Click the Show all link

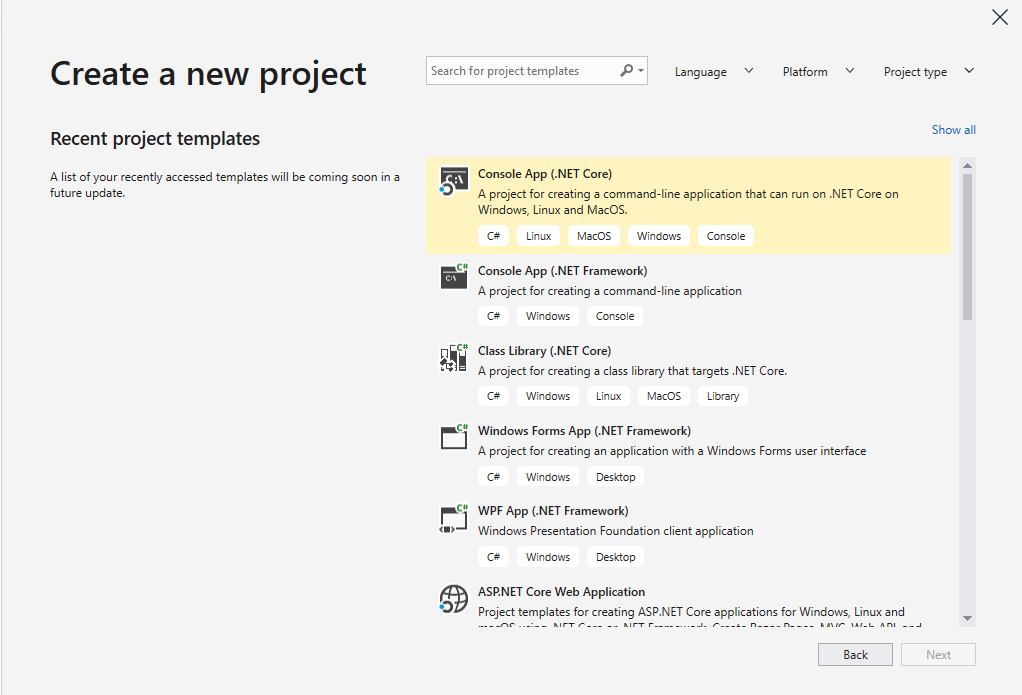tap(954, 130)
